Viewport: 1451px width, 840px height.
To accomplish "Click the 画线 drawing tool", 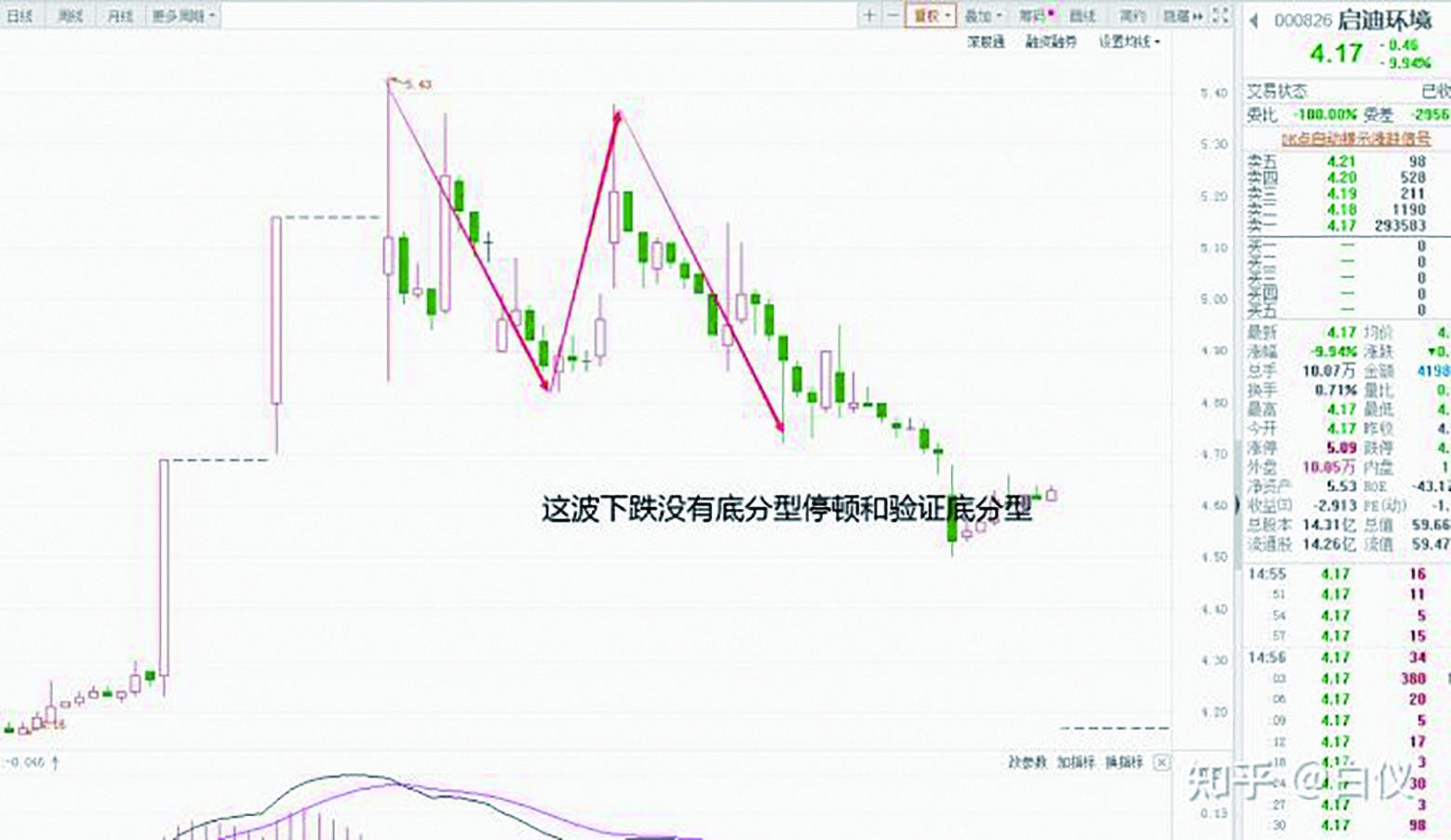I will point(1082,16).
